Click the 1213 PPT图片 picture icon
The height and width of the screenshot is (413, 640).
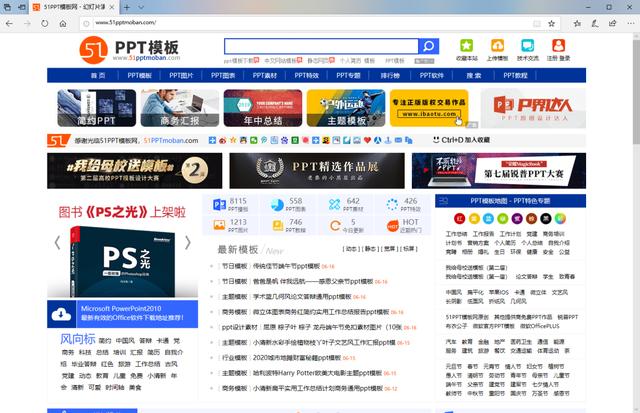[x=220, y=225]
